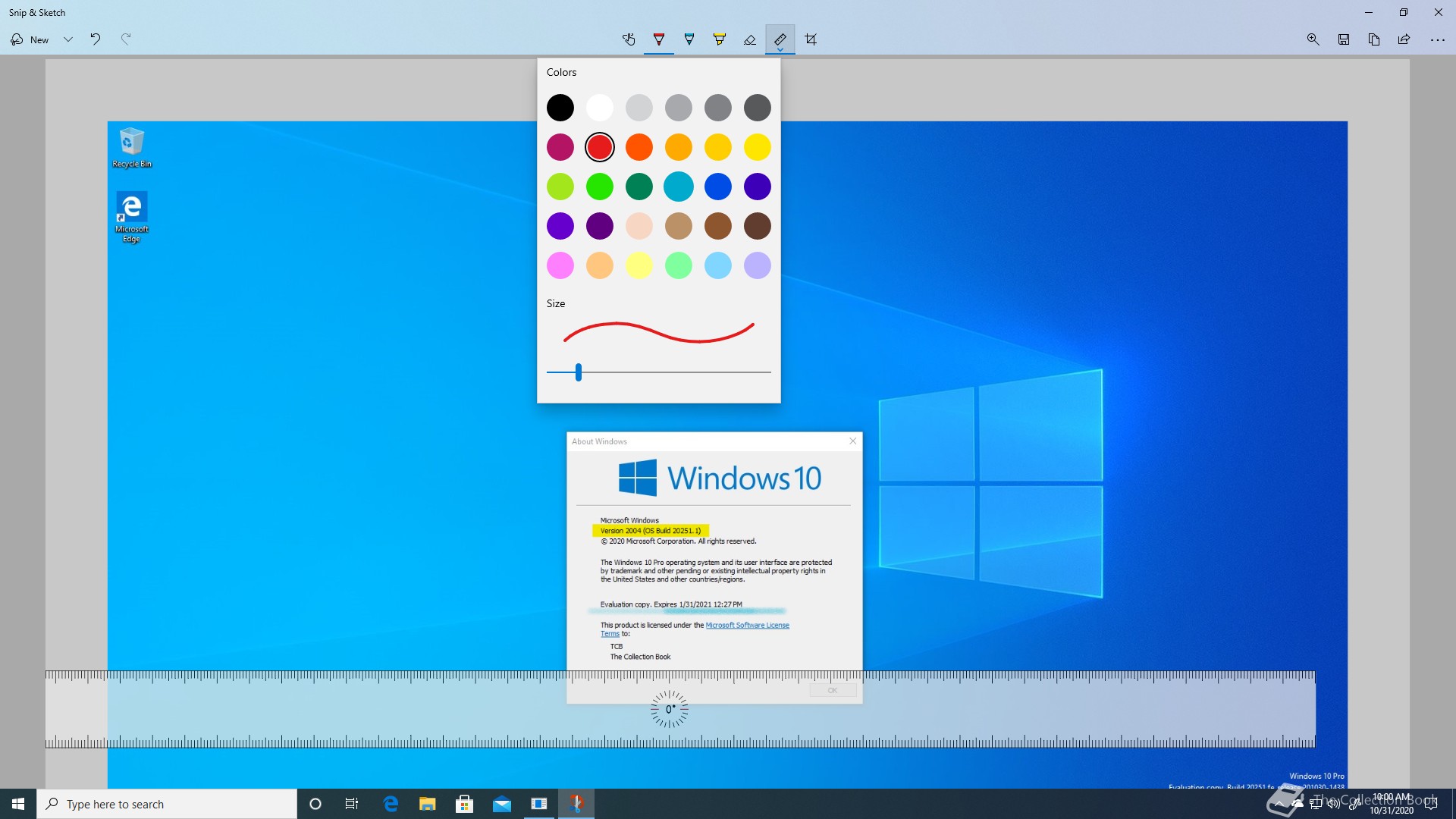Pick the dark gray color swatch

pos(758,108)
